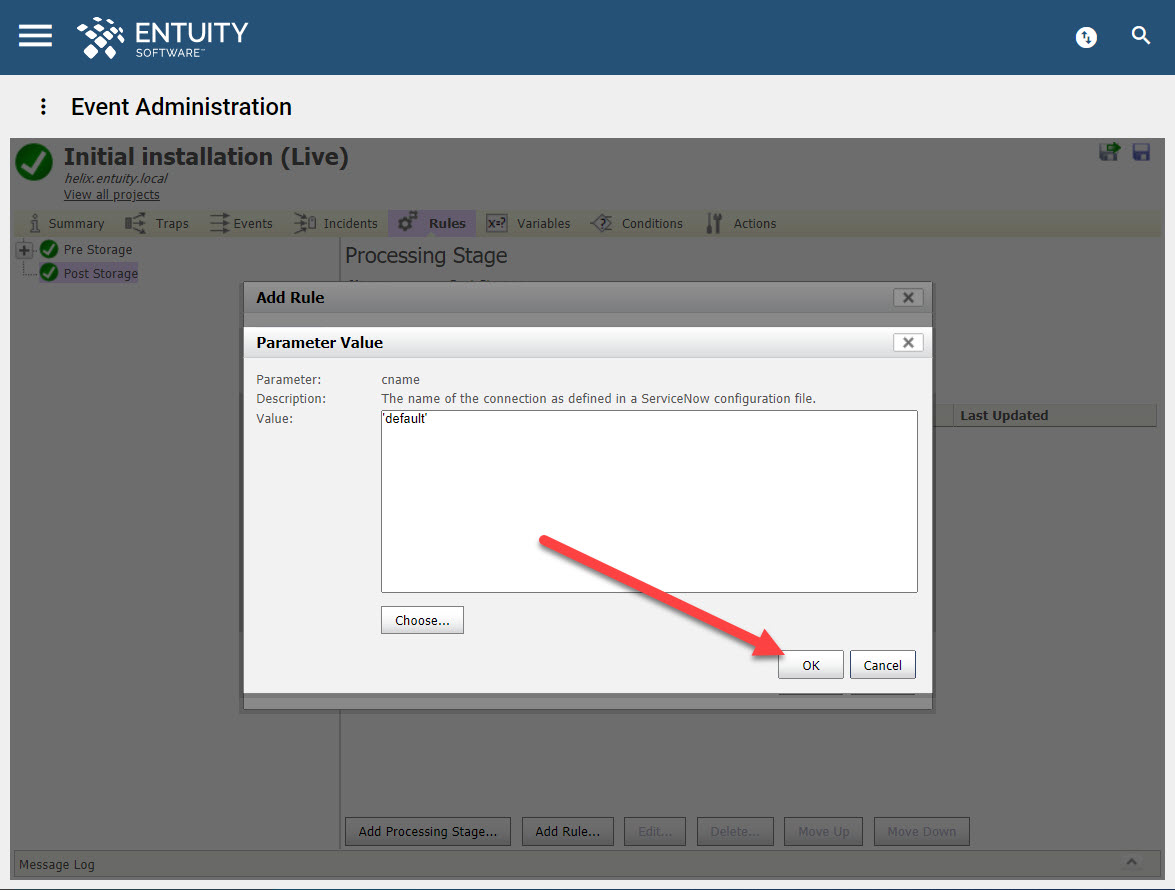
Task: Switch to the Summary tab
Action: coord(66,223)
